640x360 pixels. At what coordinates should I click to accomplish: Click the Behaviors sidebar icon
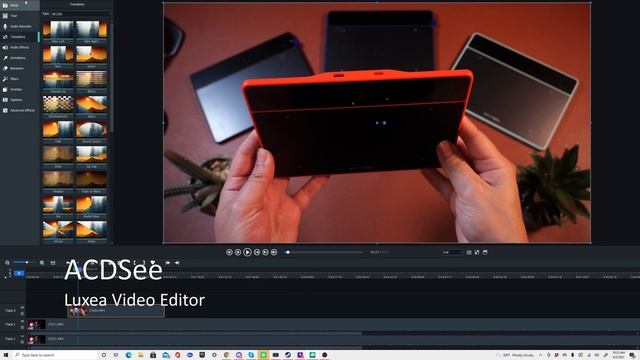coord(5,69)
